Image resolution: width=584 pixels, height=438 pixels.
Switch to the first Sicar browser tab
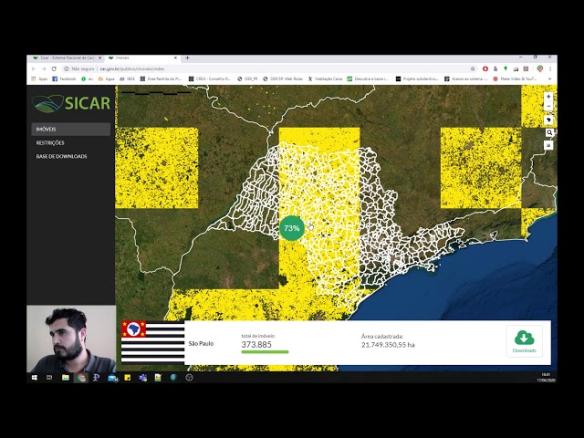(x=66, y=58)
